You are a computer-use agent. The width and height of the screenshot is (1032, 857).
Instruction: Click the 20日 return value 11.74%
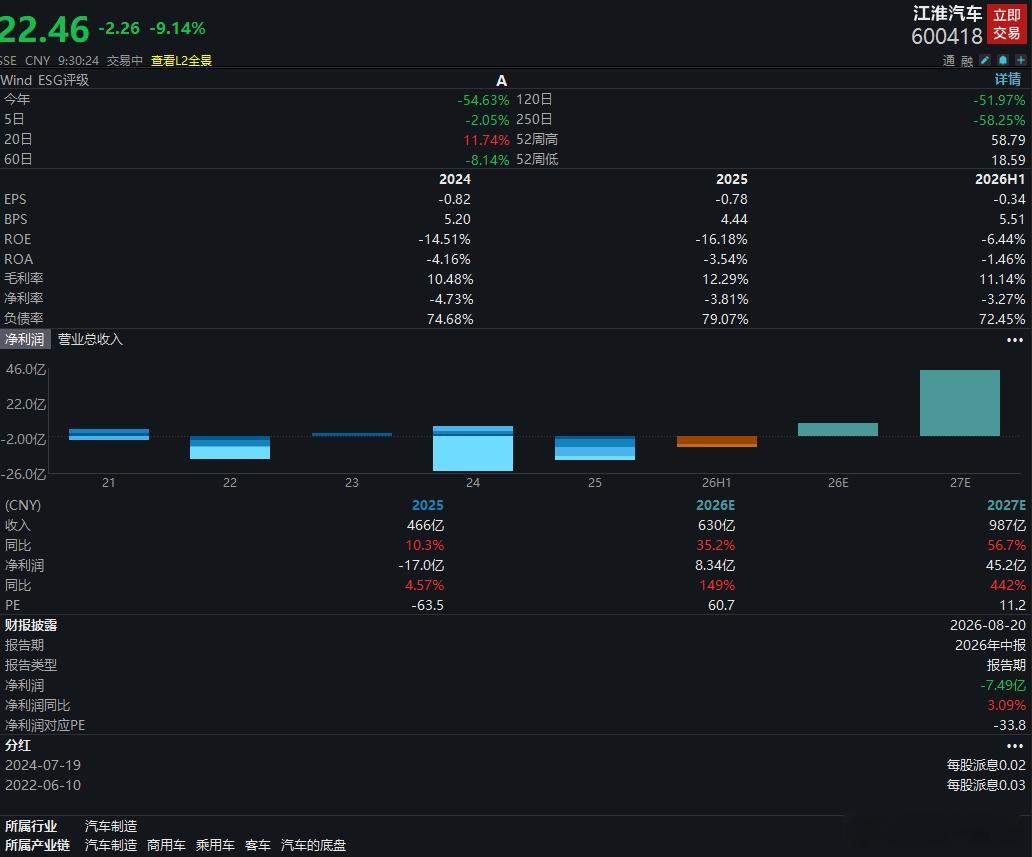[x=486, y=140]
